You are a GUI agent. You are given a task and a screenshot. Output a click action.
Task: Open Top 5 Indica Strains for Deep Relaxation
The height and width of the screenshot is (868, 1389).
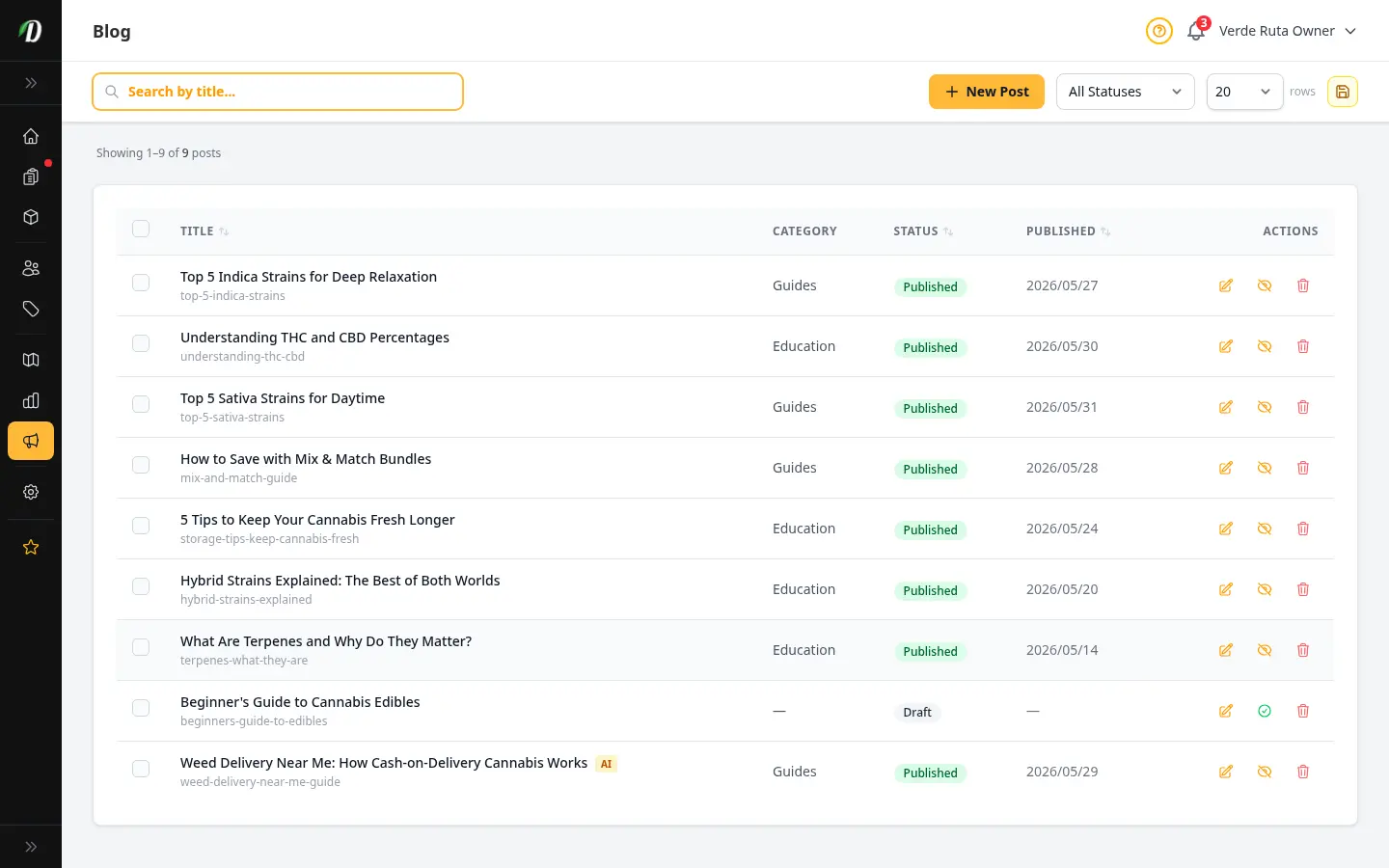pyautogui.click(x=309, y=277)
